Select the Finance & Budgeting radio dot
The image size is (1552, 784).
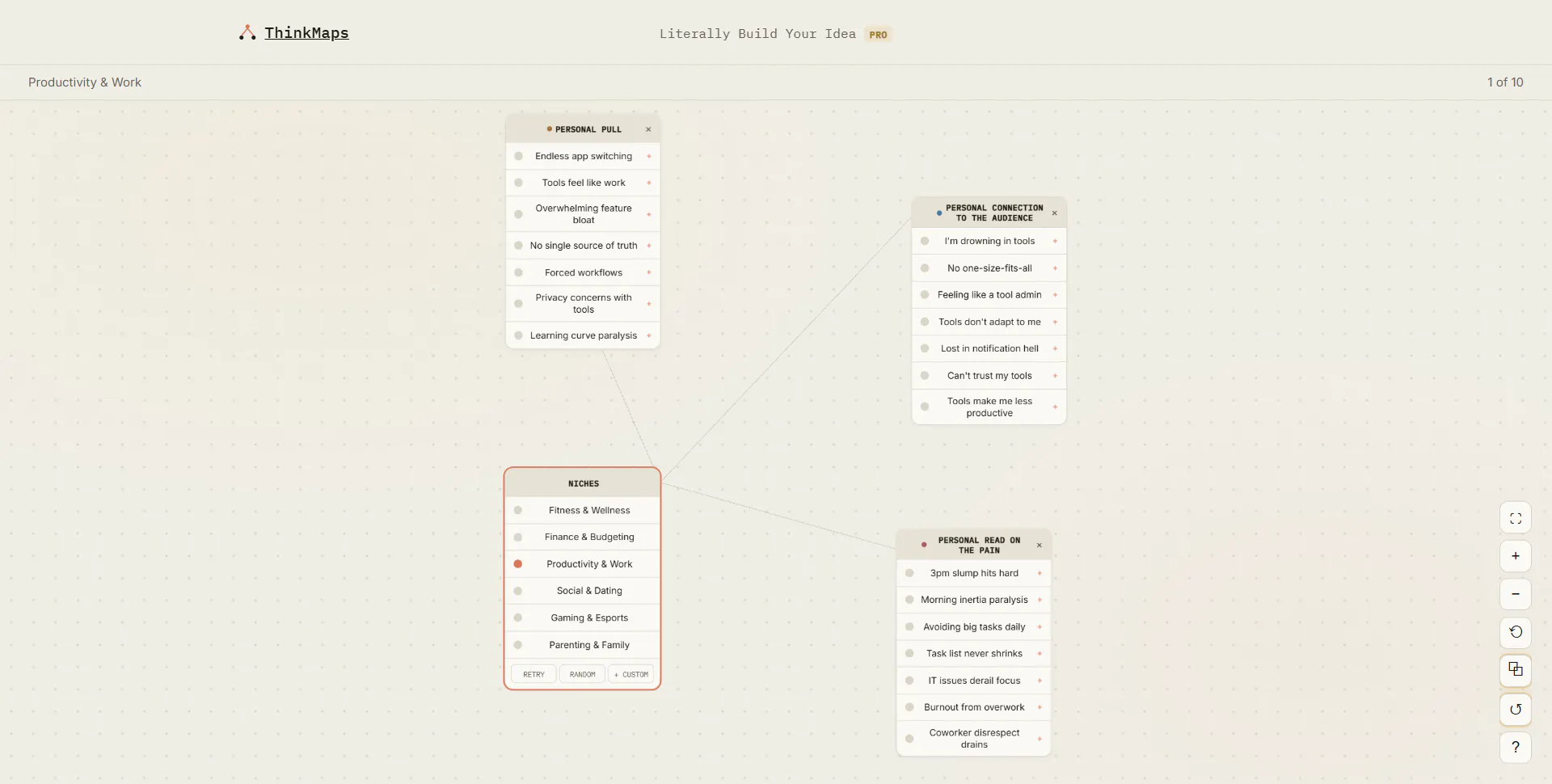(x=518, y=537)
